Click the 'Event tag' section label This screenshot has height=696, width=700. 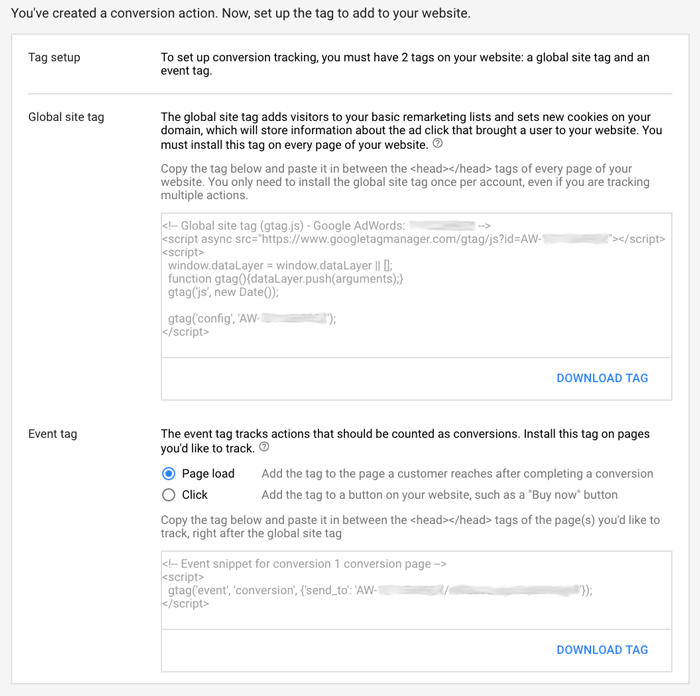[53, 434]
